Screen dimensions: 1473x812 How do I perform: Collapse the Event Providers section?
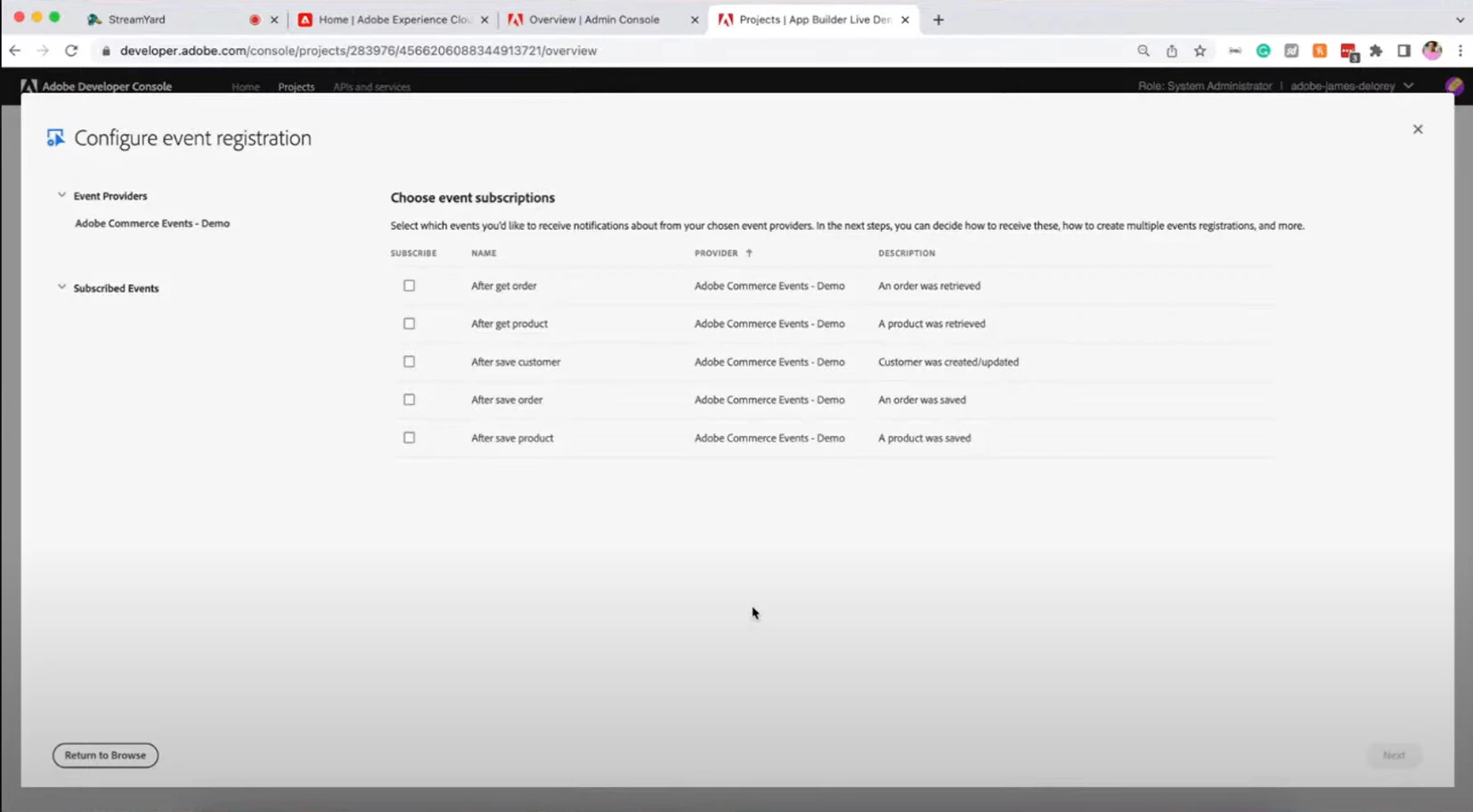coord(61,195)
